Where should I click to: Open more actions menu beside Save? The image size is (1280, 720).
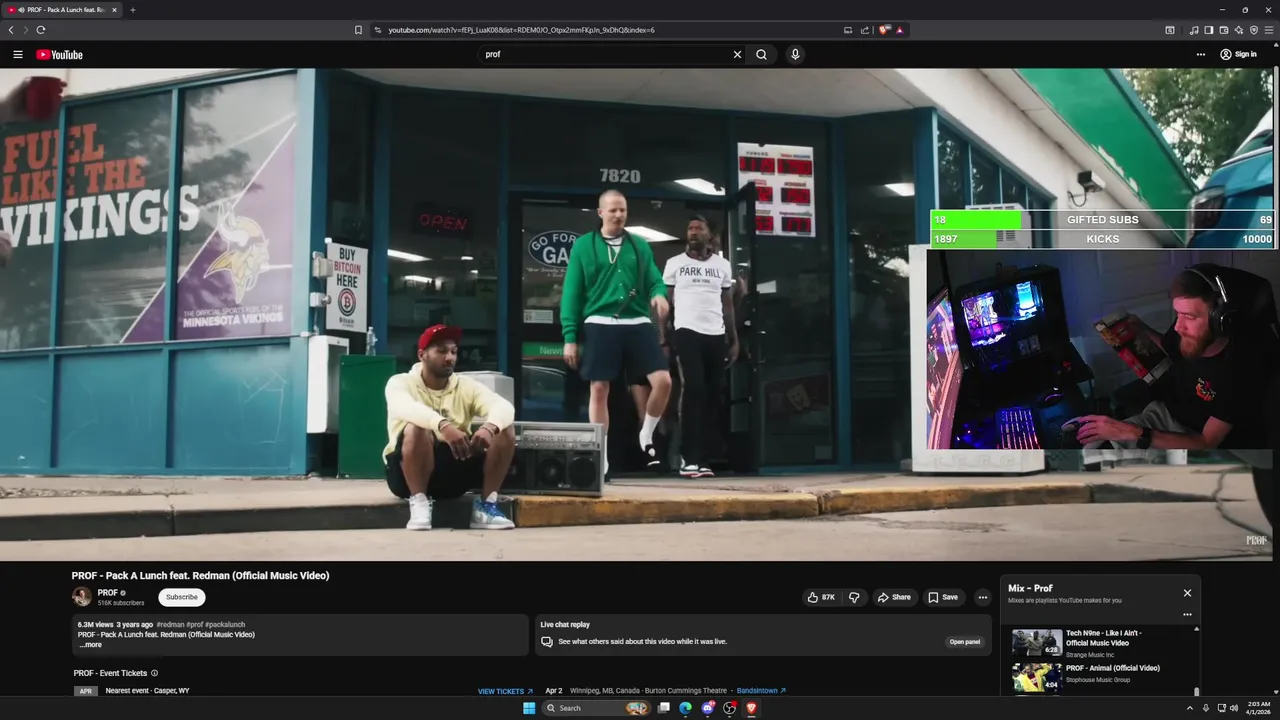coord(983,597)
